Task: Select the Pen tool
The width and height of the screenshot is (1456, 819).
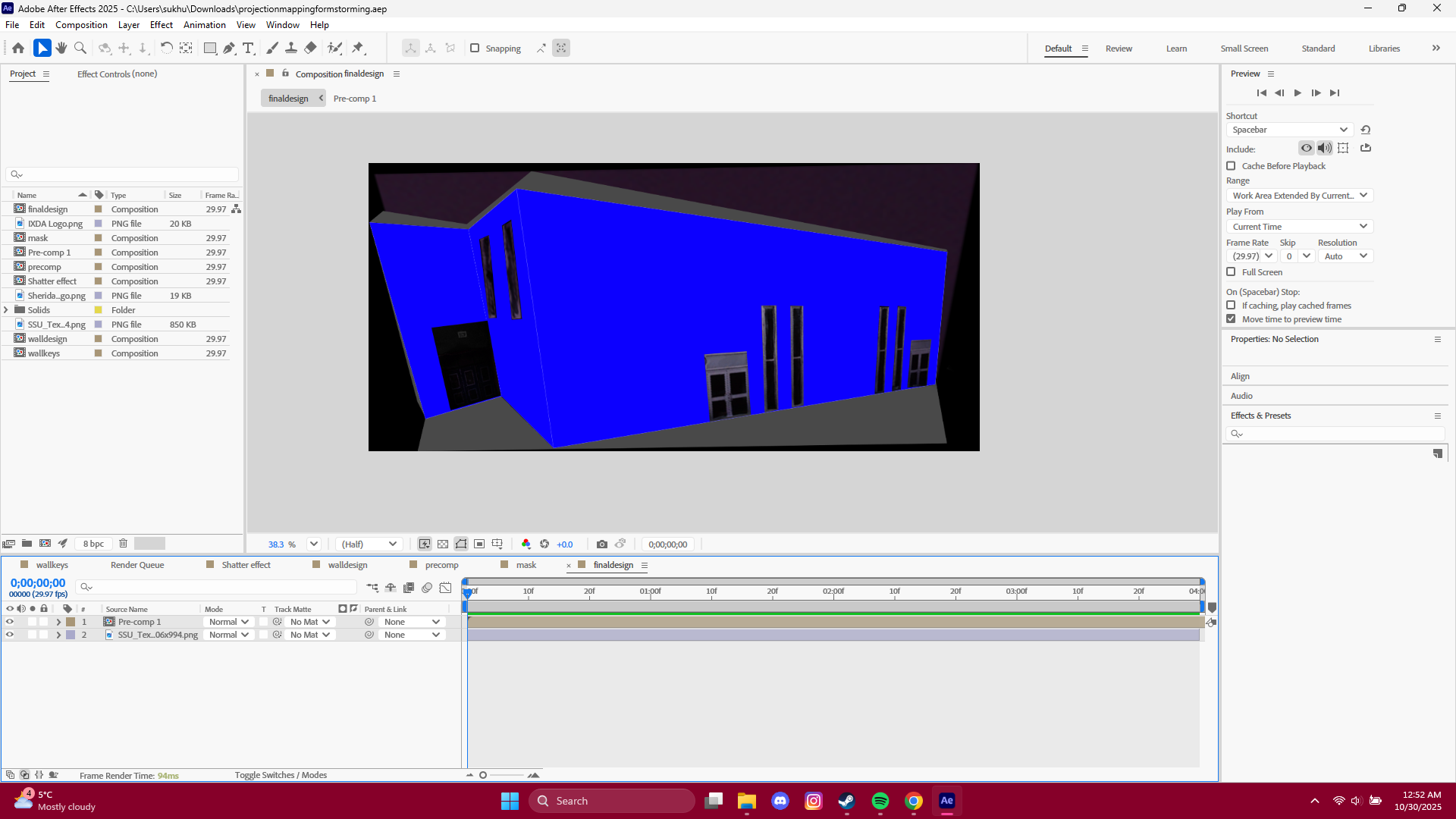Action: pyautogui.click(x=229, y=48)
